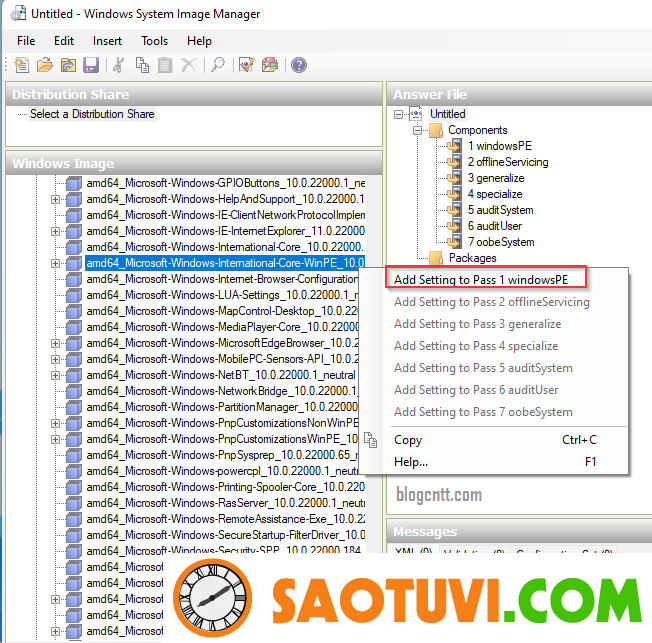Screen dimensions: 652x643
Task: Click the 2 offlineServicing pass icon
Action: pyautogui.click(x=454, y=162)
